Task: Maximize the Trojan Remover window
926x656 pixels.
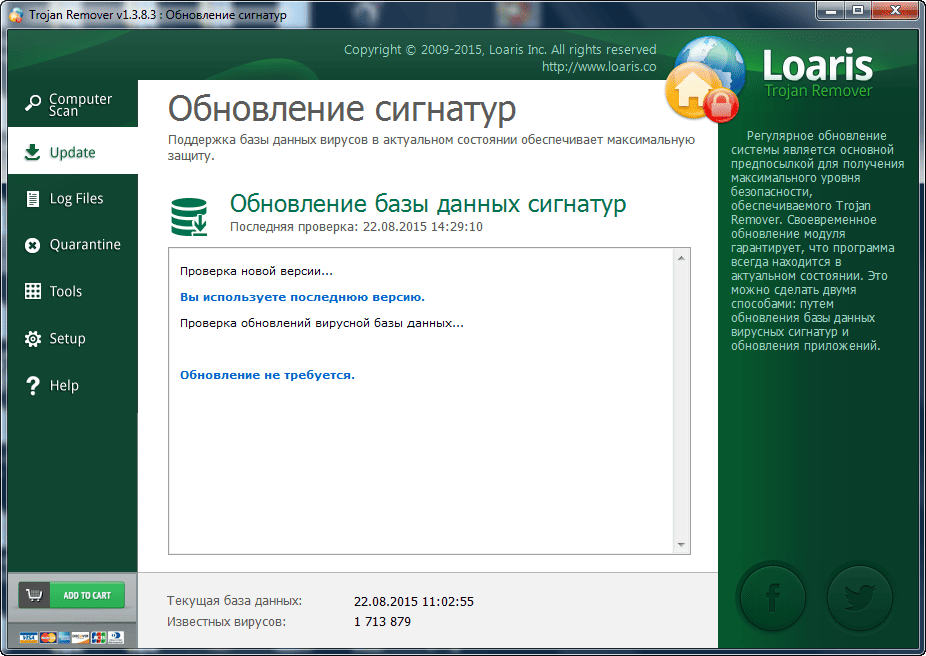Action: pyautogui.click(x=858, y=10)
